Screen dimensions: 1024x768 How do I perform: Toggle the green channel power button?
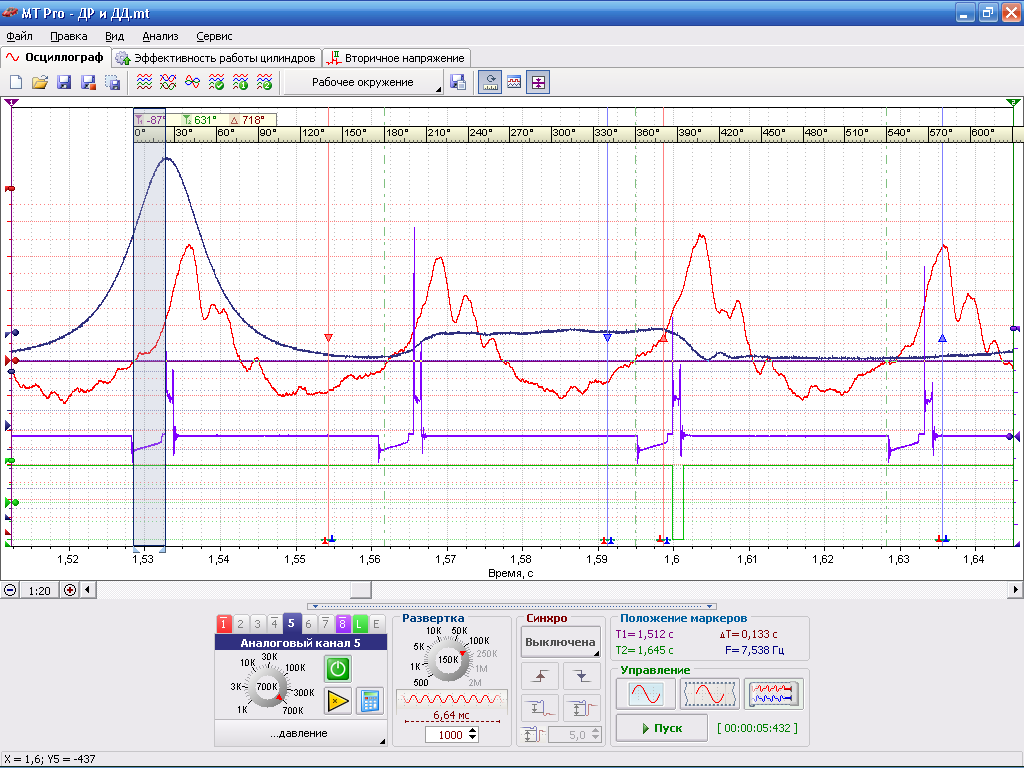[338, 669]
